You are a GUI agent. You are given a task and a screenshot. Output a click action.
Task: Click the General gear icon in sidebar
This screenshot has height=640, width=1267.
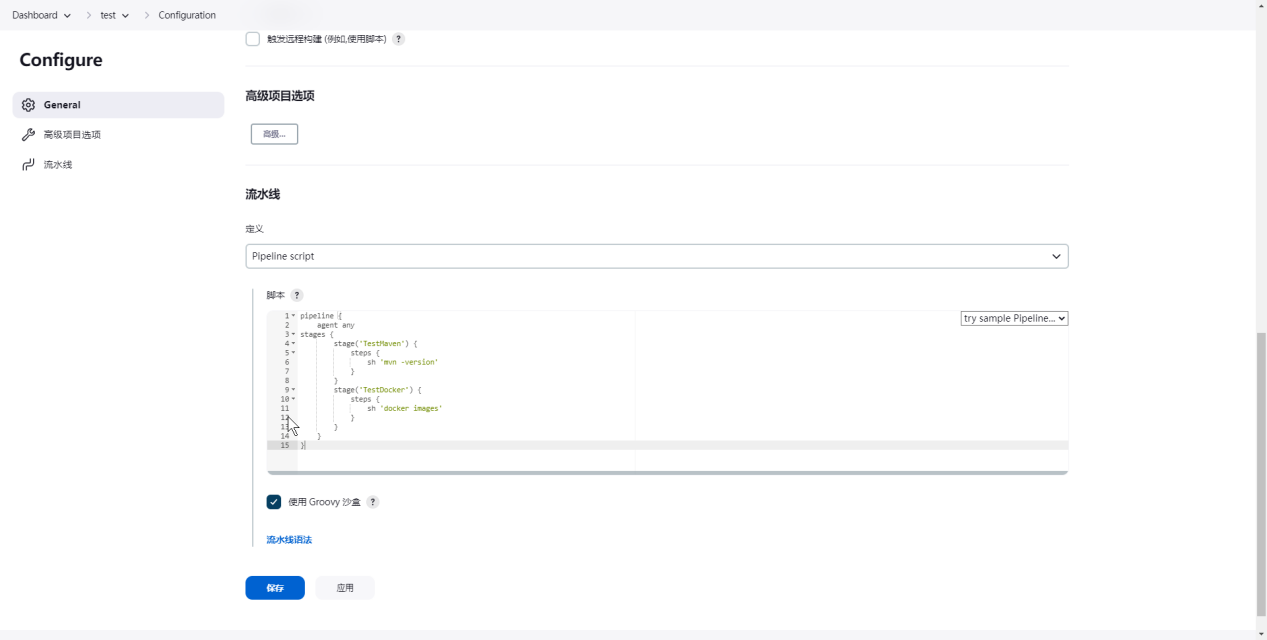[28, 105]
